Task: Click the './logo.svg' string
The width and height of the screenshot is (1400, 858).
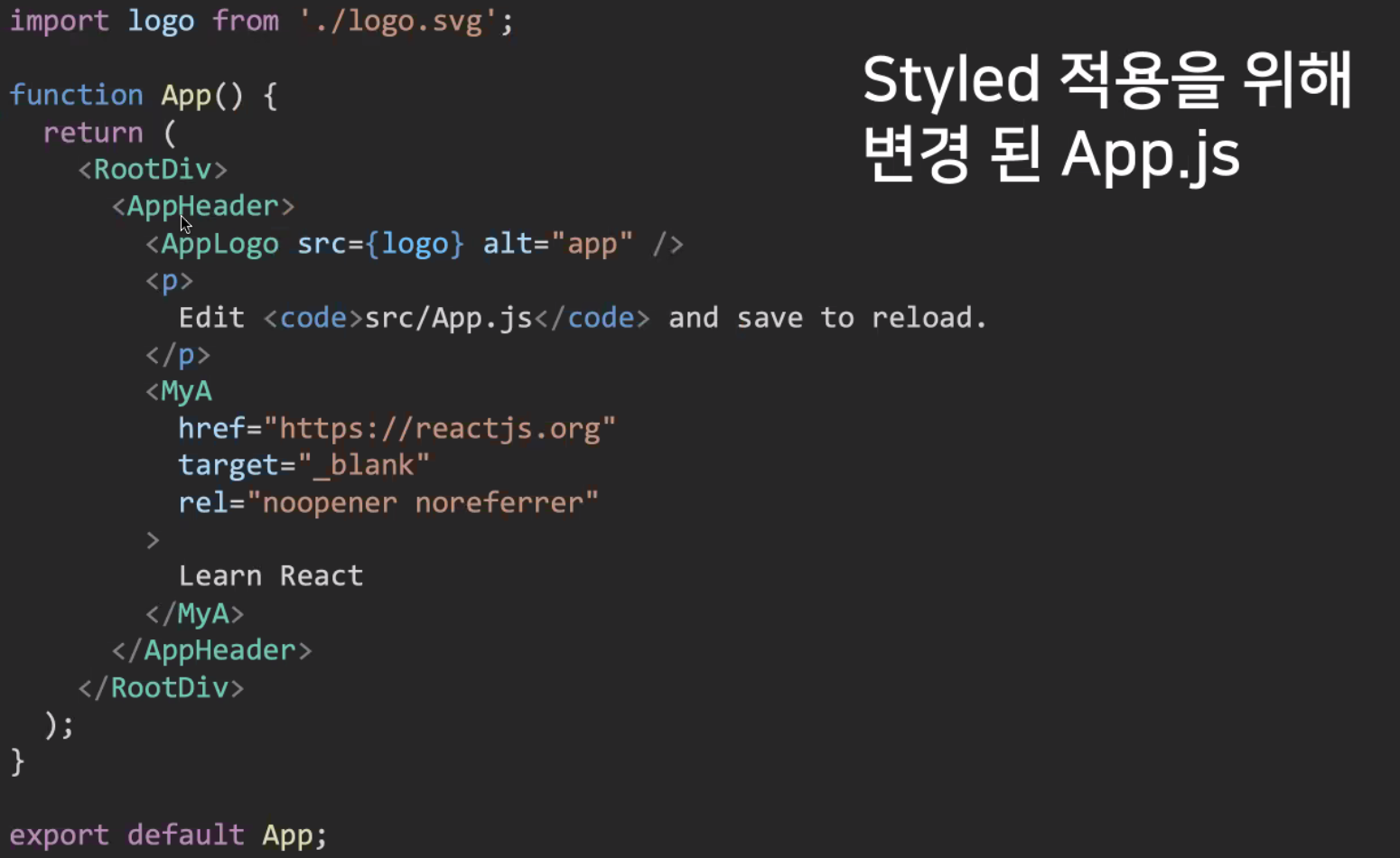Action: click(397, 20)
